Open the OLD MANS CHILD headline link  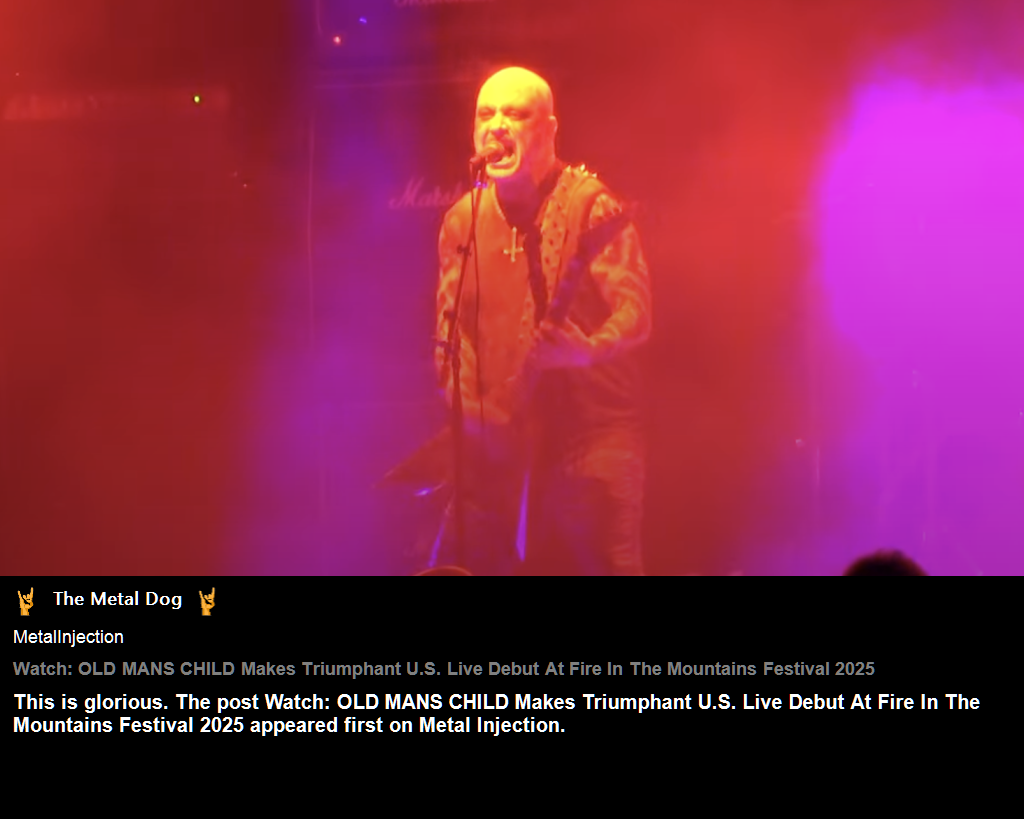pos(443,669)
